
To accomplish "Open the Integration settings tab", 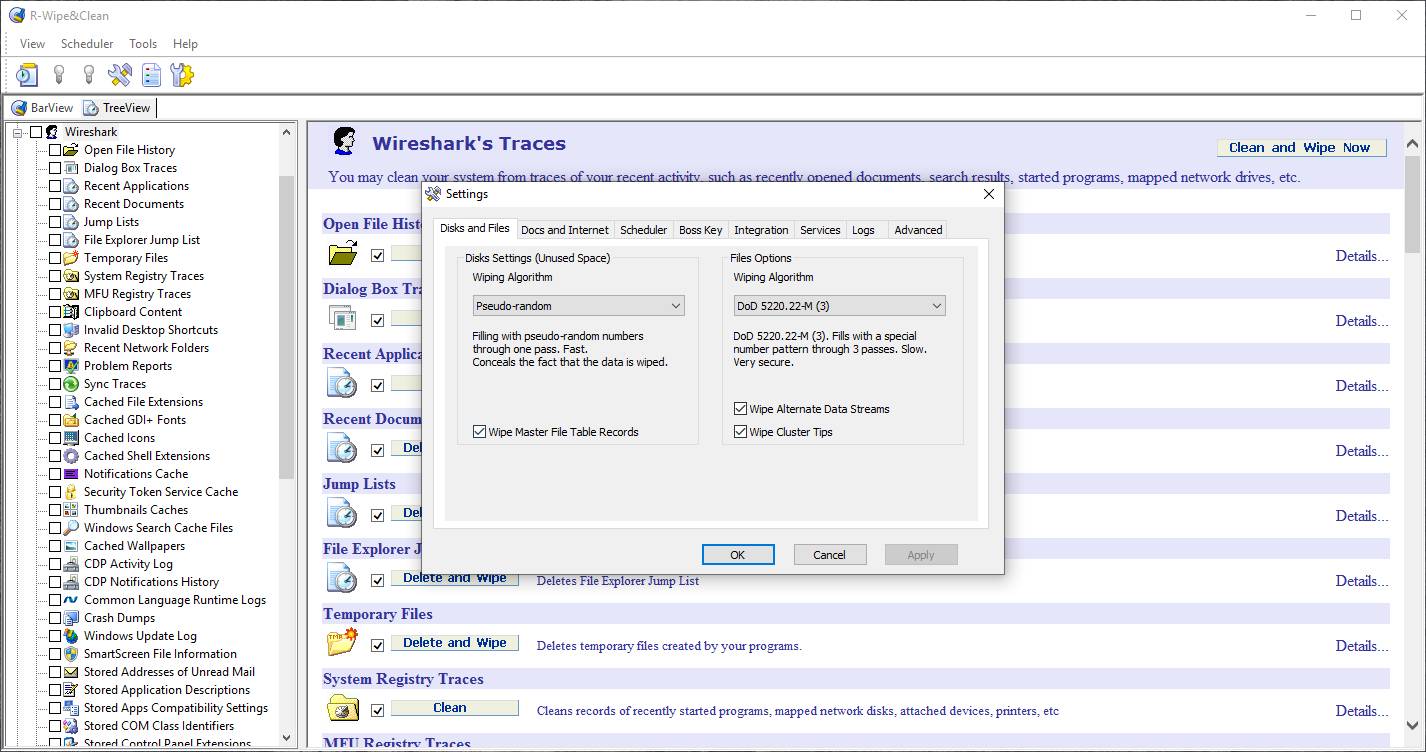I will coord(761,230).
